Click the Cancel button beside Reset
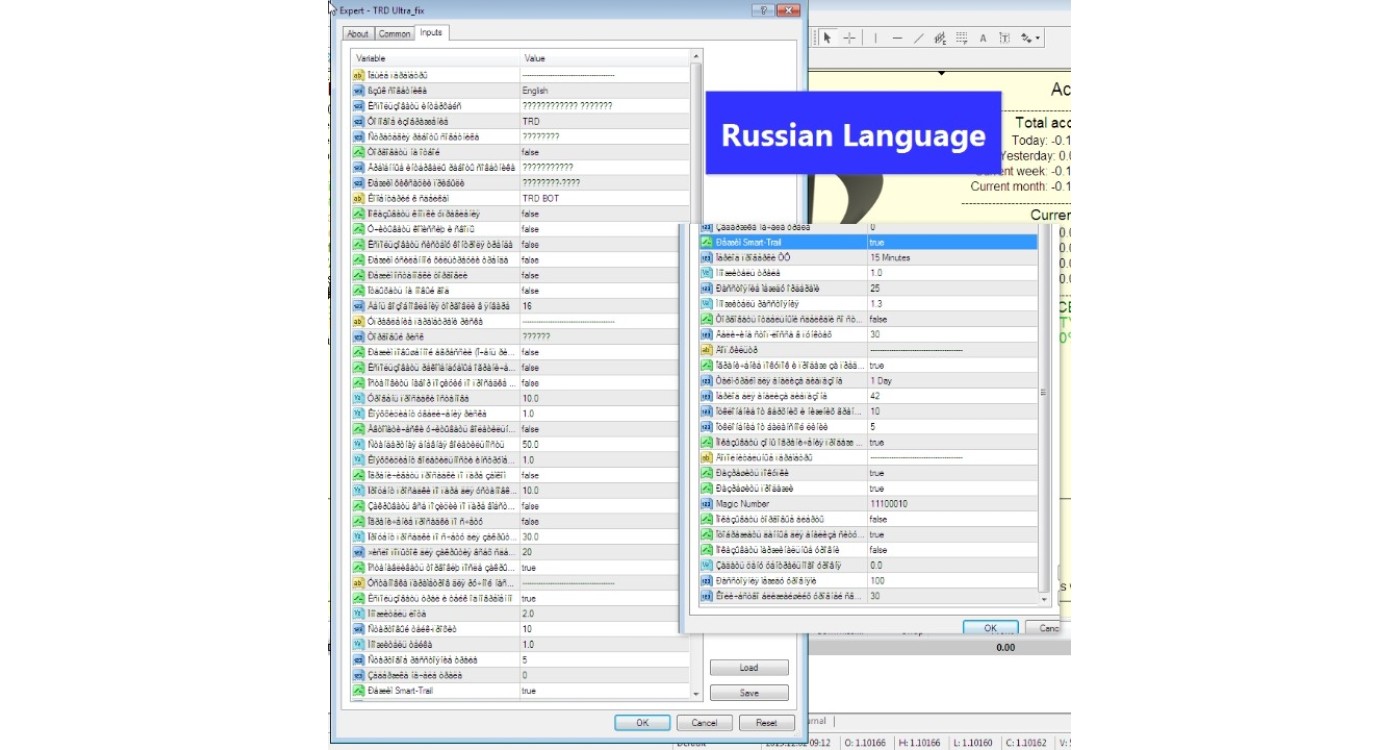The width and height of the screenshot is (1400, 750). pos(704,723)
